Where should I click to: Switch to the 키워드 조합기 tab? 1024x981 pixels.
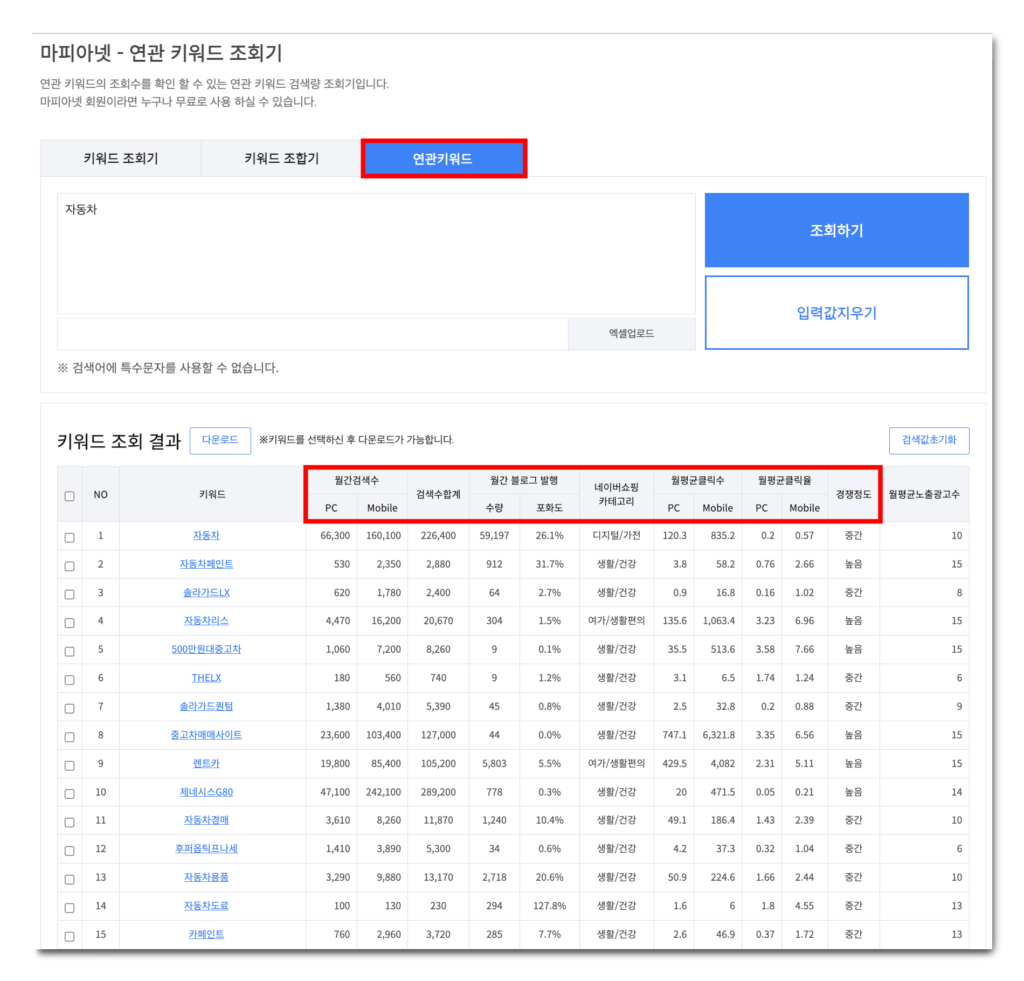coord(281,158)
